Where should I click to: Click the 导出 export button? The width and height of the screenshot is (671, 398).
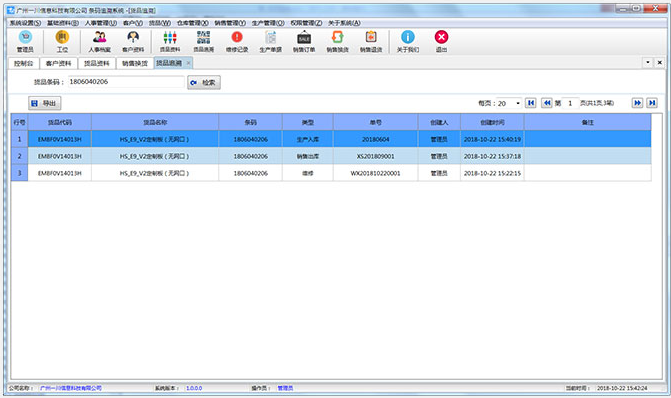[45, 103]
